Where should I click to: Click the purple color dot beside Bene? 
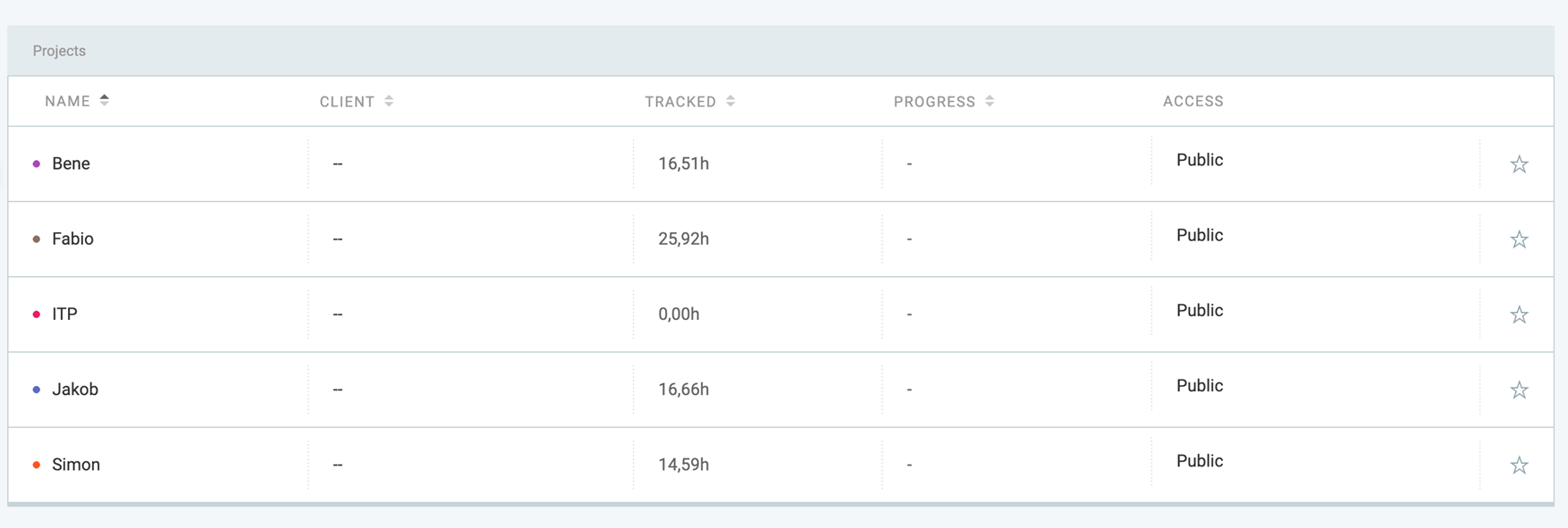[37, 163]
